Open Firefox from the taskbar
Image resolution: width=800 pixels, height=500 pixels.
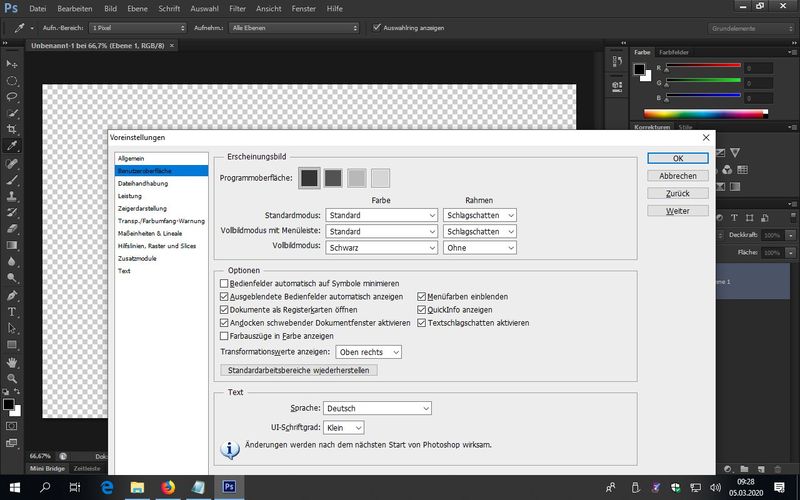coord(167,487)
